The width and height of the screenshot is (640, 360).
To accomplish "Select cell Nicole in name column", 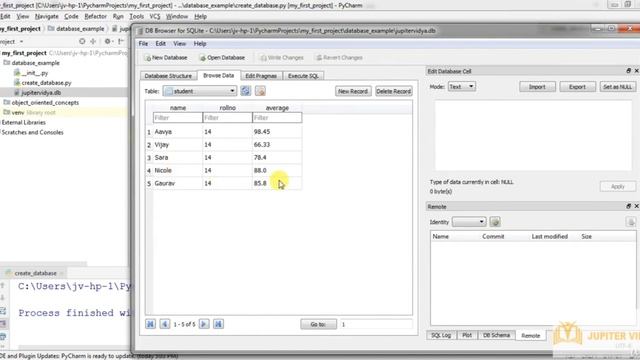I will tap(178, 170).
